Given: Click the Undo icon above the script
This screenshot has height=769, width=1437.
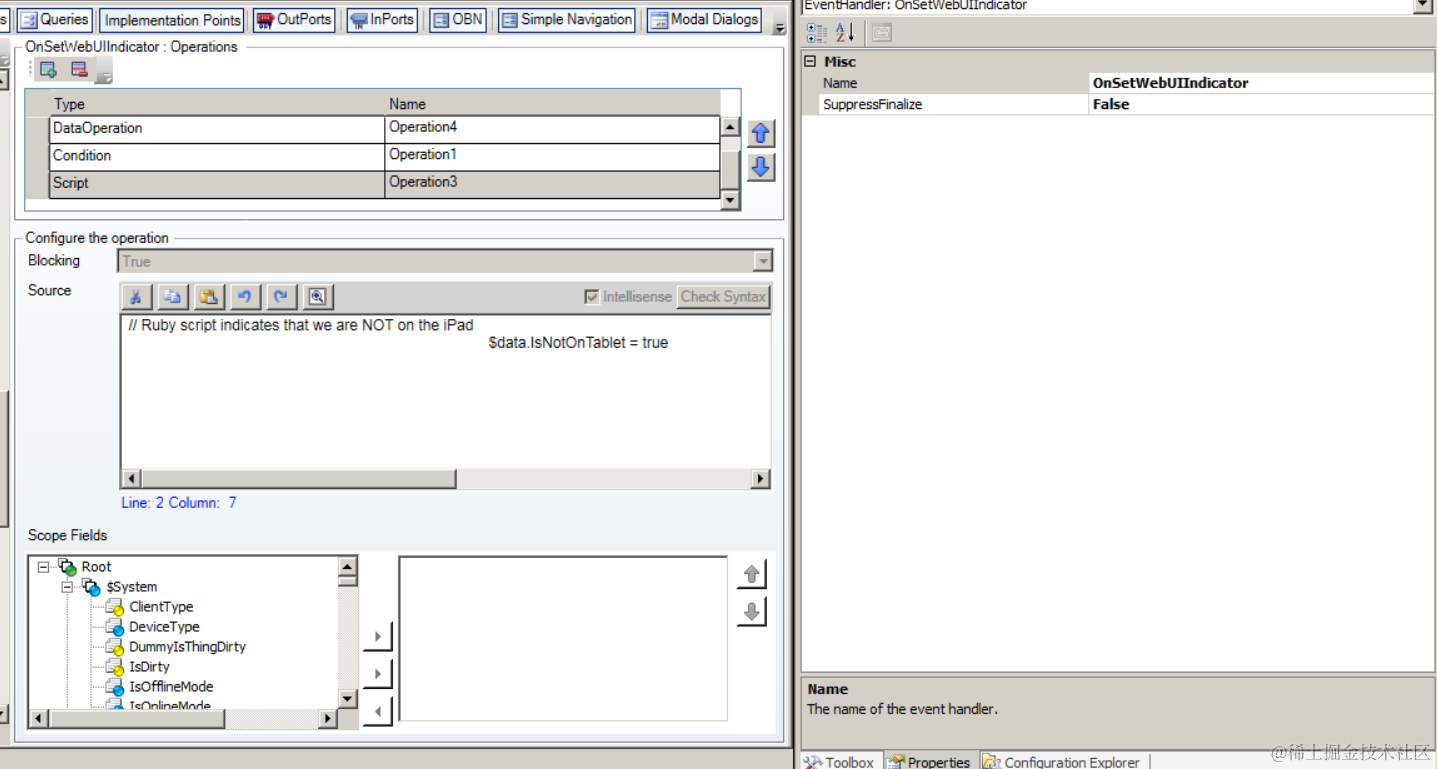Looking at the screenshot, I should (245, 296).
